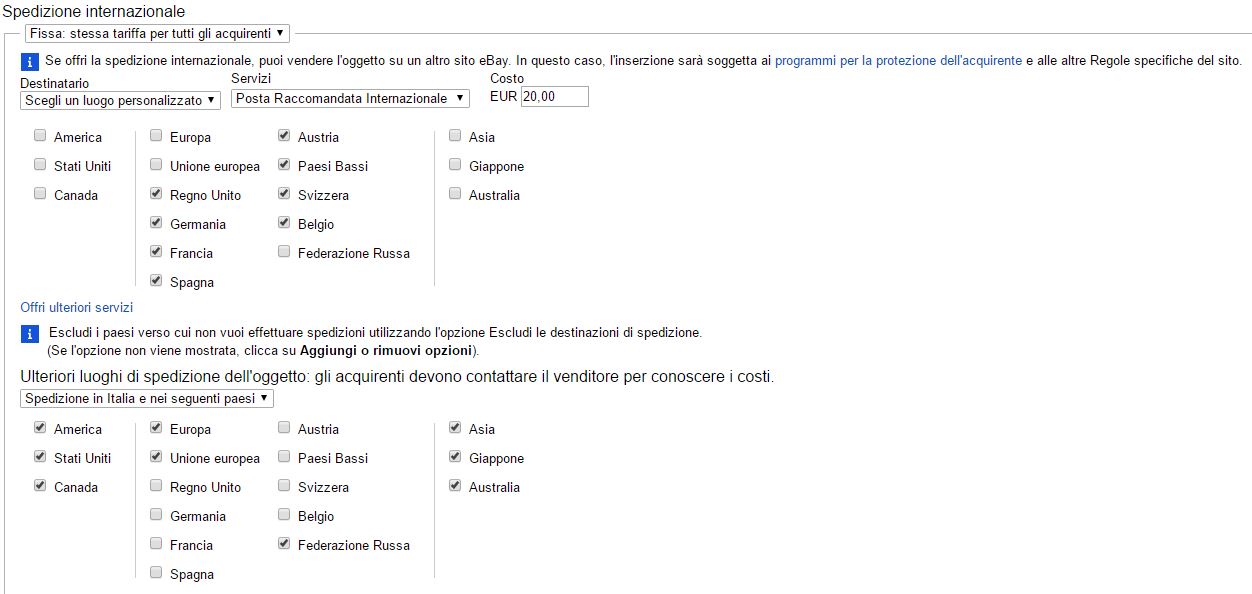Check Germania in the lower list

156,515
